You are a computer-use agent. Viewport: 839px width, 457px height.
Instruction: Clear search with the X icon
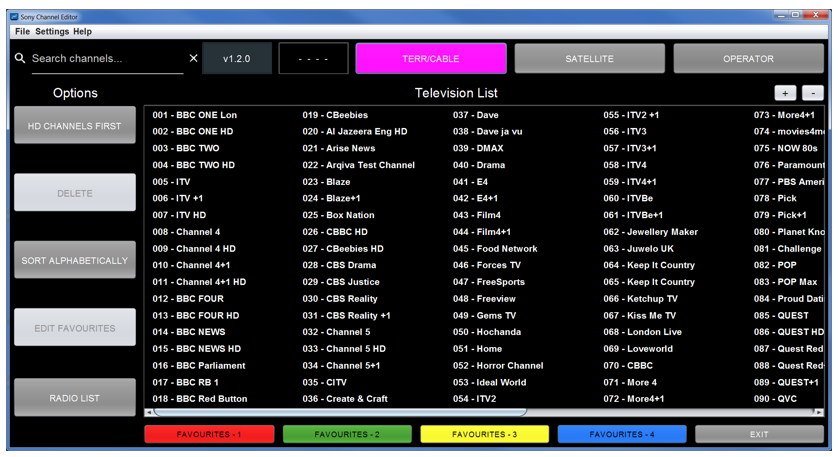tap(194, 59)
